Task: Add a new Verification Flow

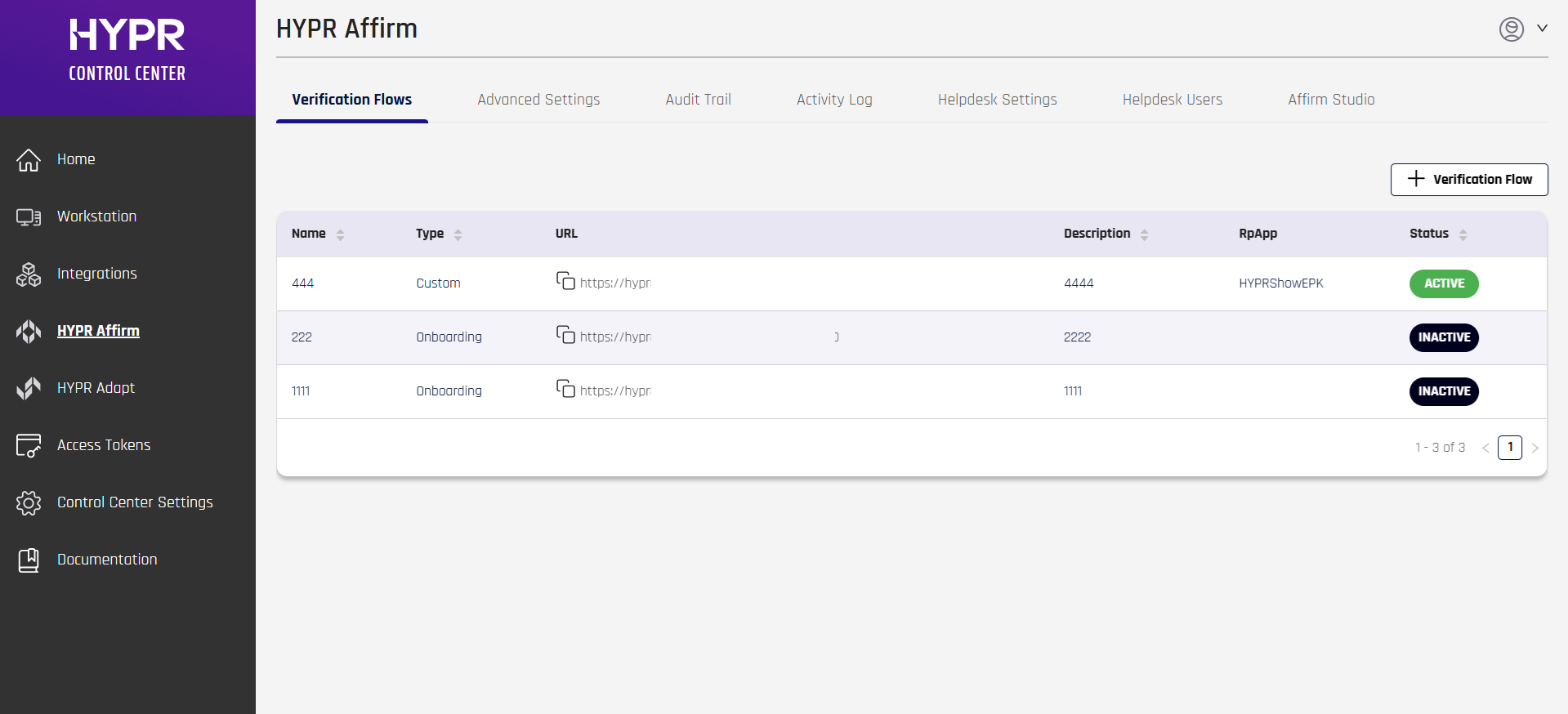Action: point(1468,180)
